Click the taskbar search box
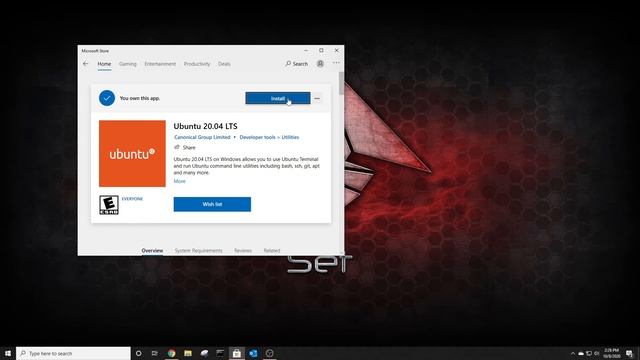 (73, 353)
